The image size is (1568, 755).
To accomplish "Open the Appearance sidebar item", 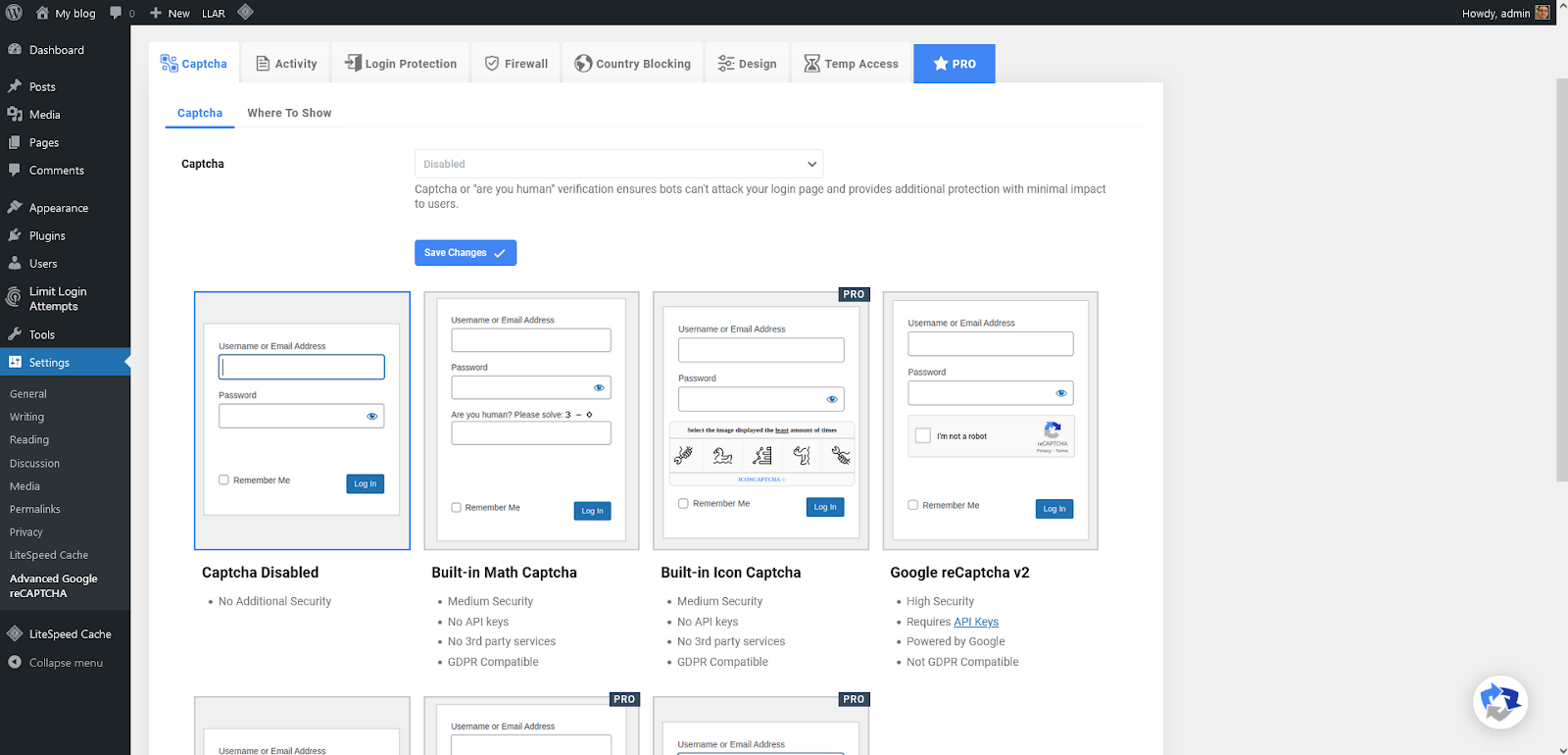I will pyautogui.click(x=65, y=208).
